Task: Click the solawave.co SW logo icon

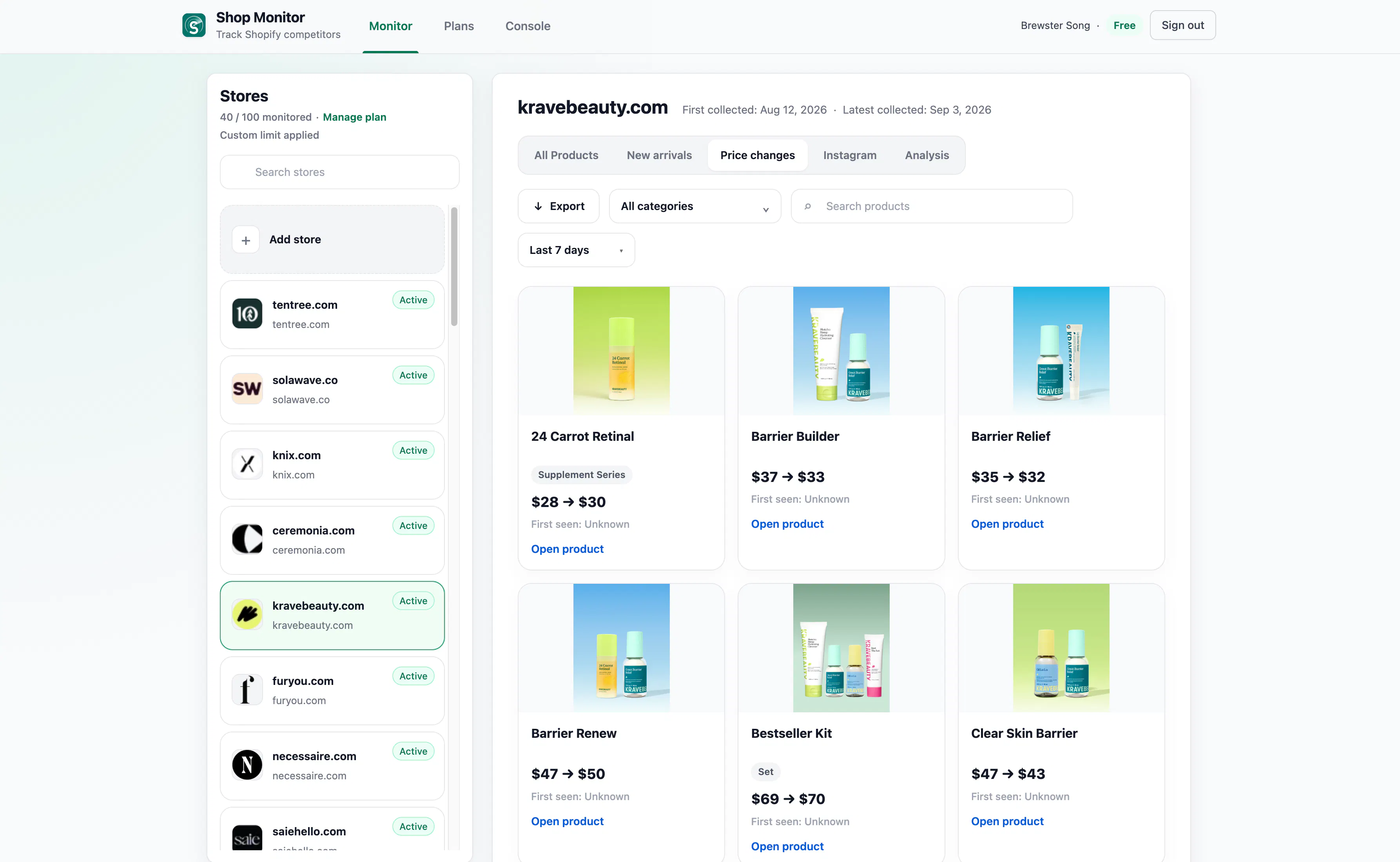Action: (x=247, y=389)
